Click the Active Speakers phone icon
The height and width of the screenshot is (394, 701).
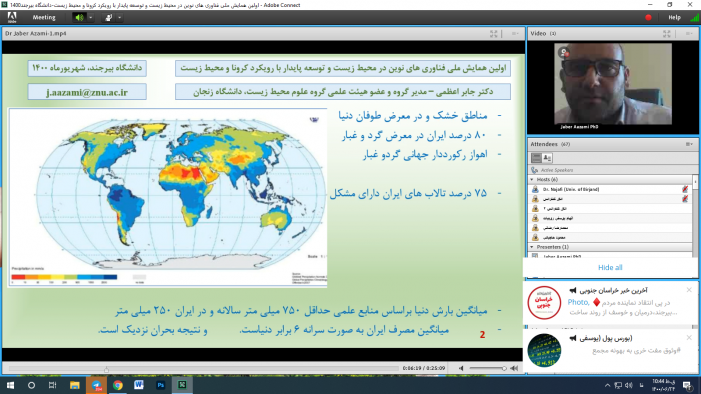point(534,170)
